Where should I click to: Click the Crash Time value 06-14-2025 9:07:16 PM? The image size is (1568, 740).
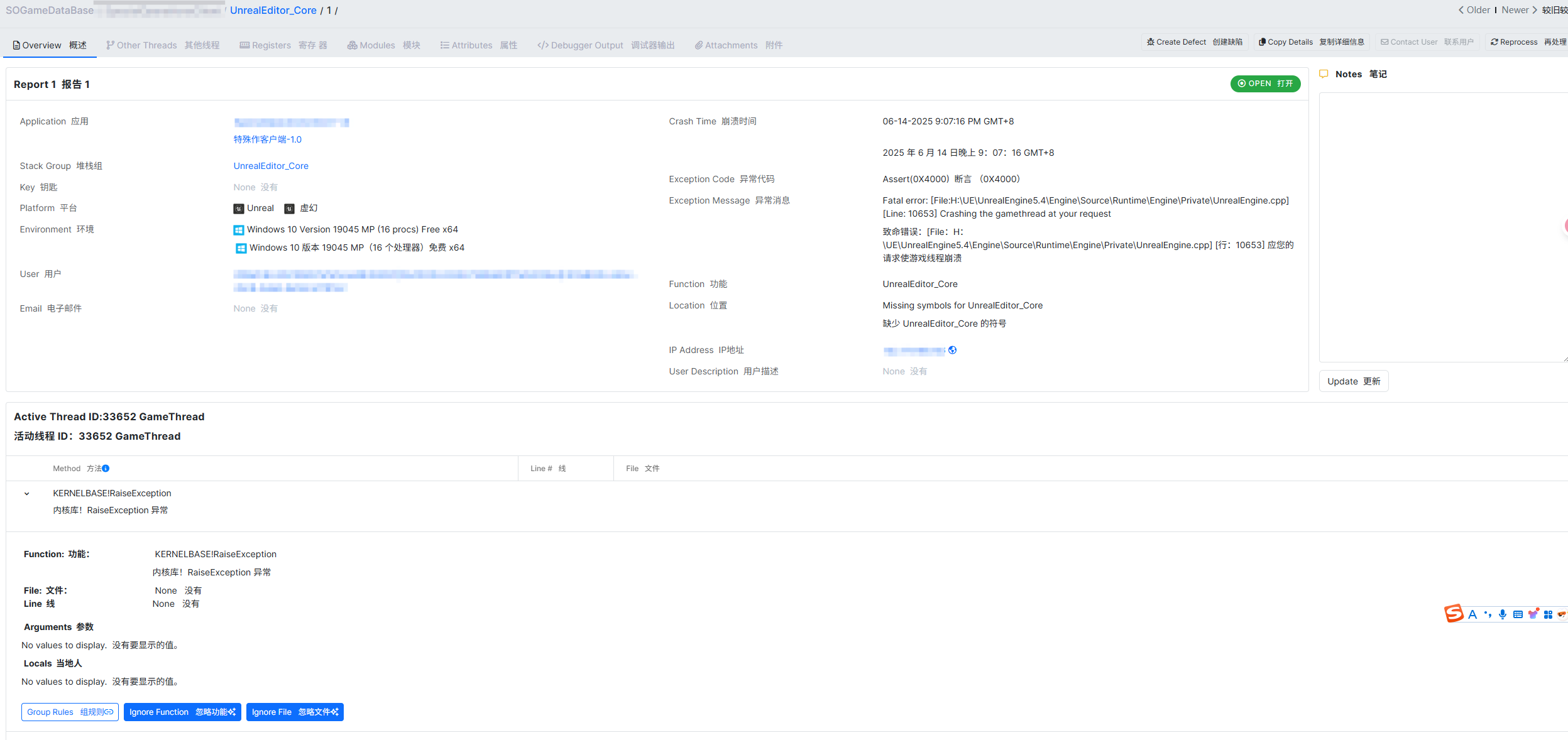coord(948,121)
